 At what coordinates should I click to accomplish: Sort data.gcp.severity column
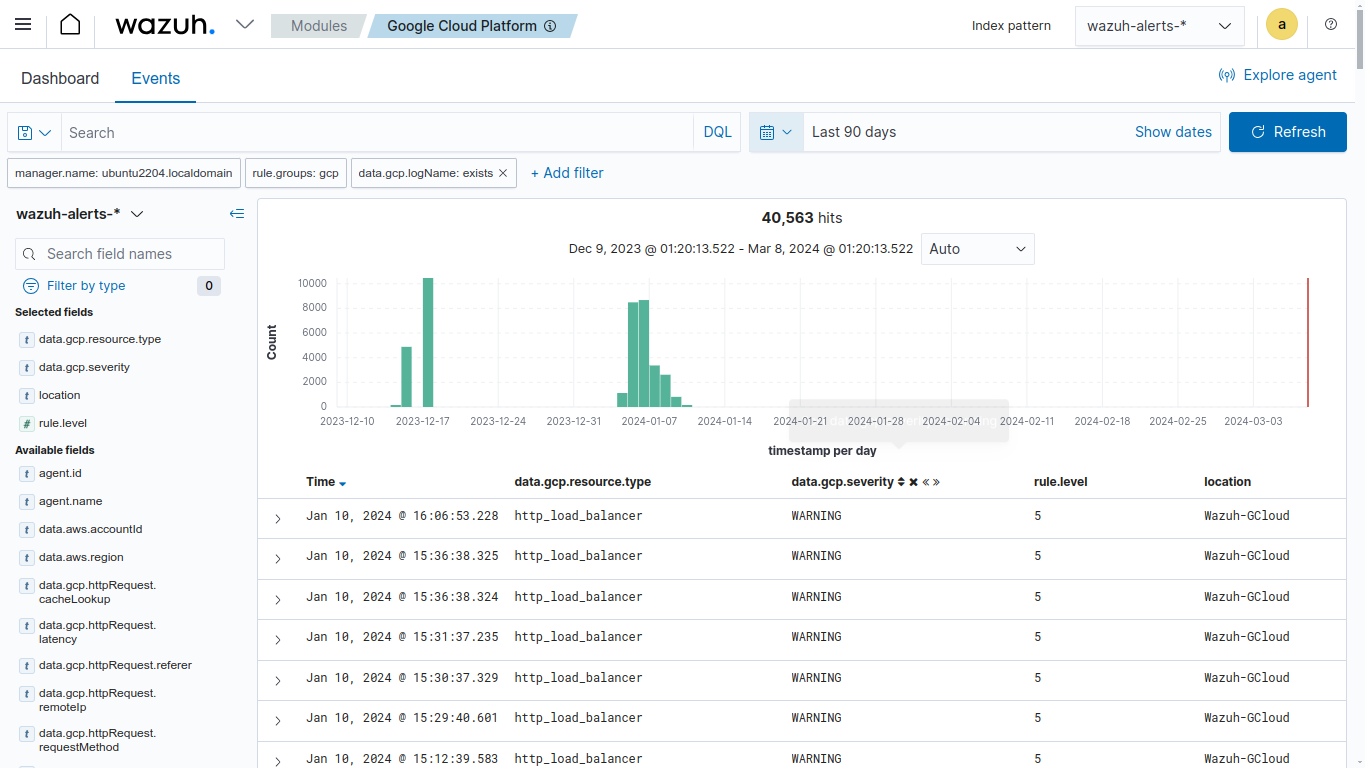coord(901,482)
